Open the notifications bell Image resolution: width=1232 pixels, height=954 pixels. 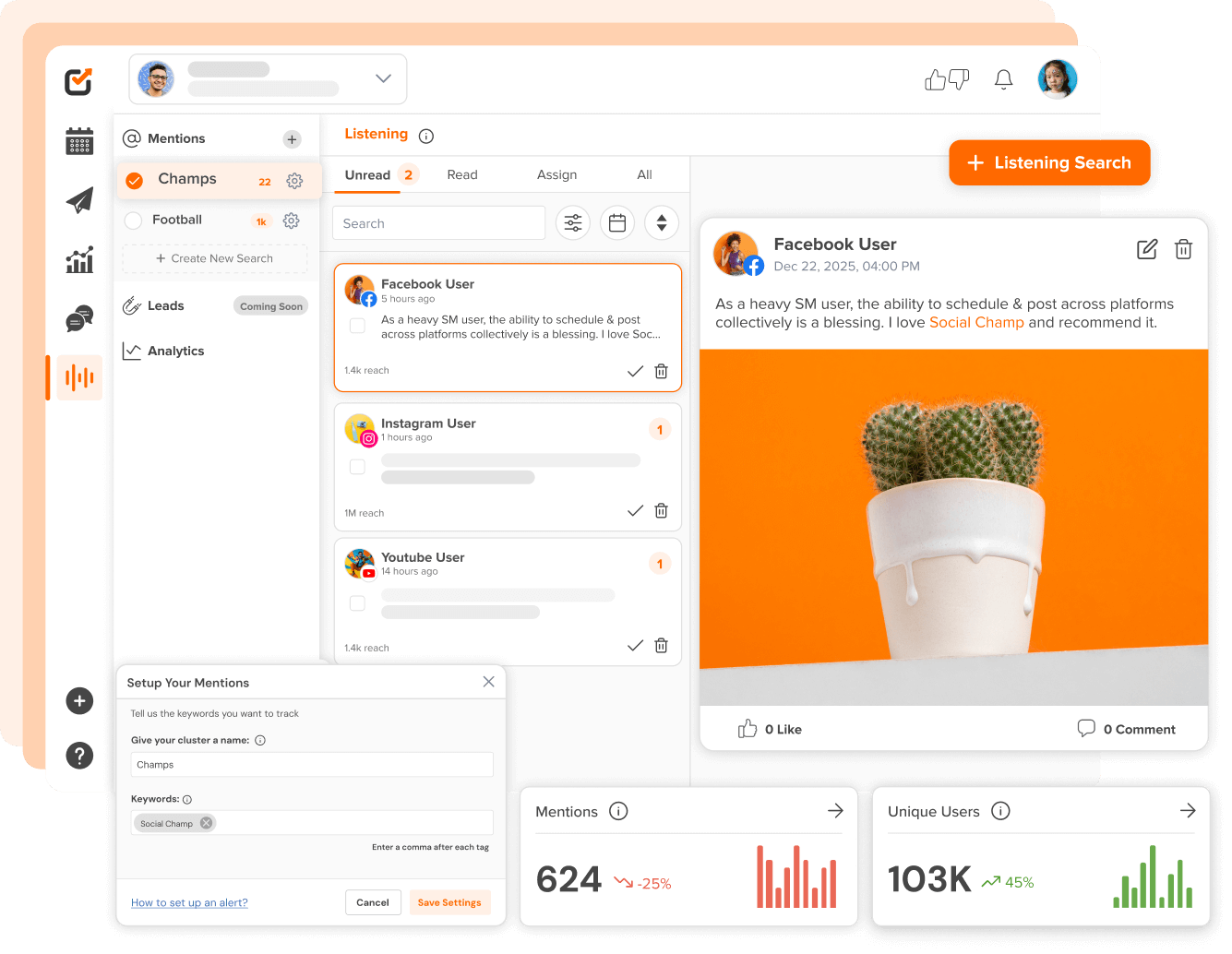[x=1003, y=79]
